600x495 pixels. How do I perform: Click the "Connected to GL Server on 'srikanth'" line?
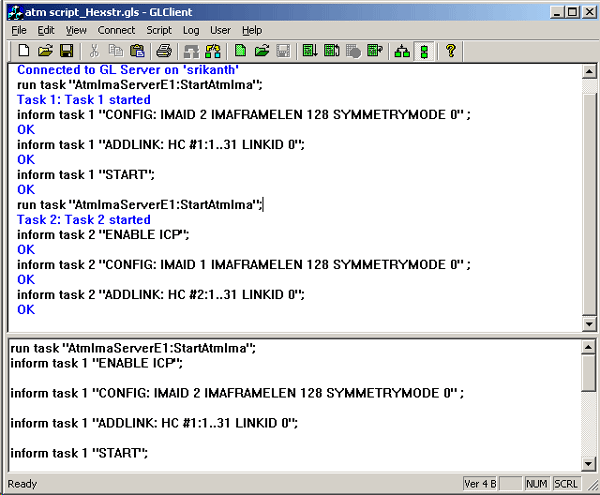click(128, 70)
